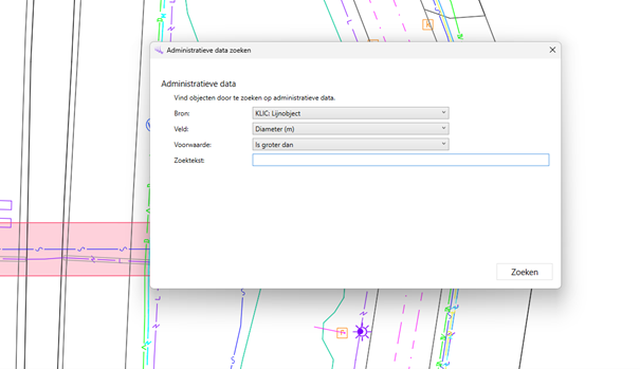Click the orange square marker at top right of map
The height and width of the screenshot is (369, 640).
click(x=428, y=24)
